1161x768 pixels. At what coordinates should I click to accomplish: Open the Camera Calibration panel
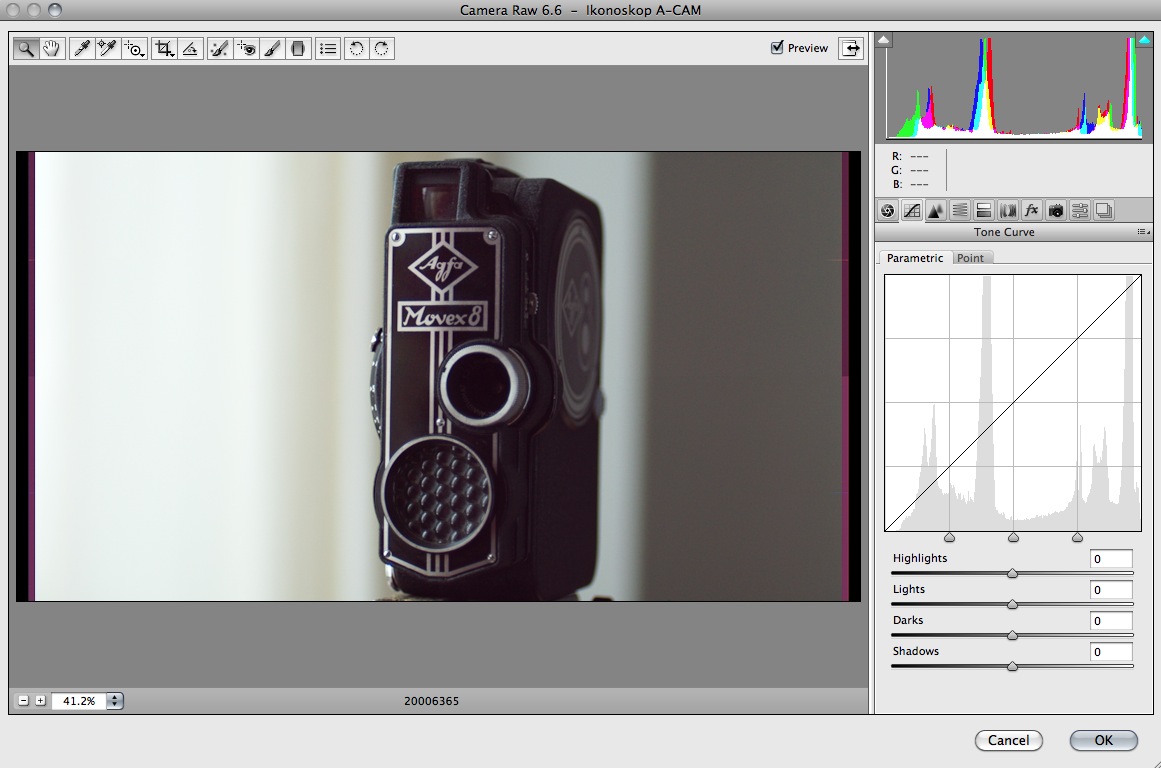click(x=1056, y=211)
